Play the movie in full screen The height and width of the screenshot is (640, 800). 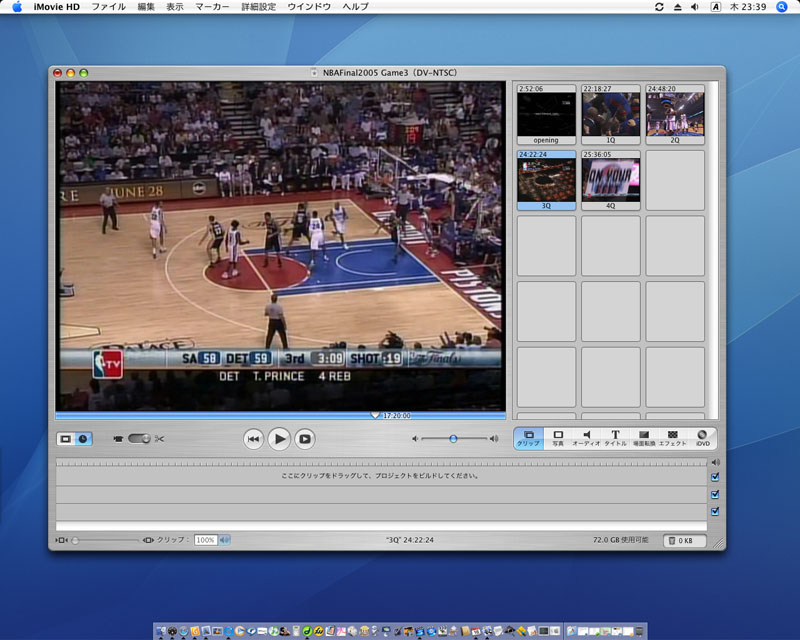point(305,438)
